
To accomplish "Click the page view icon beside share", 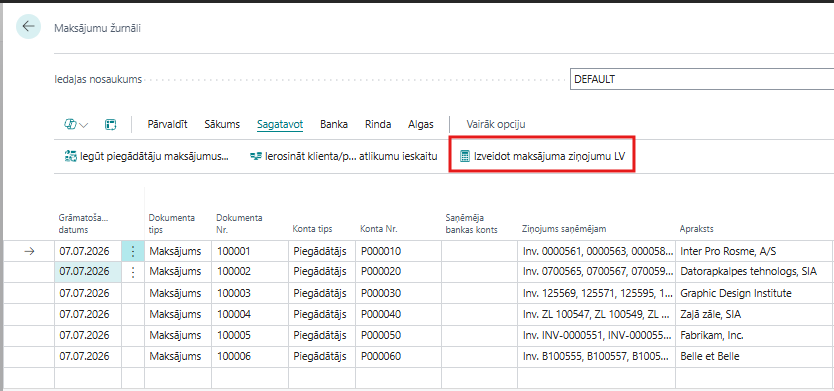I will [110, 124].
